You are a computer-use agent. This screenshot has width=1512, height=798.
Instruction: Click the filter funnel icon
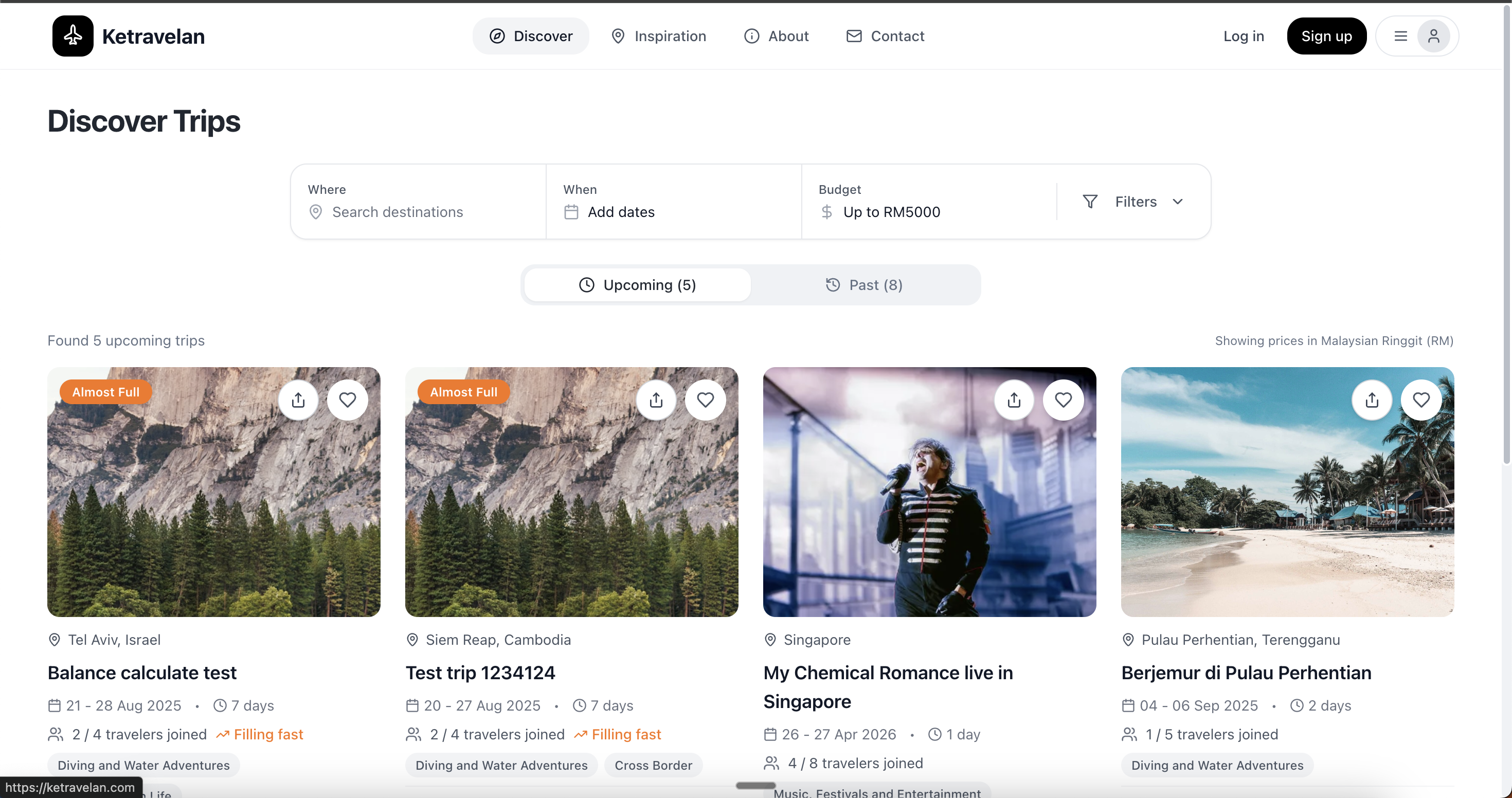coord(1090,201)
